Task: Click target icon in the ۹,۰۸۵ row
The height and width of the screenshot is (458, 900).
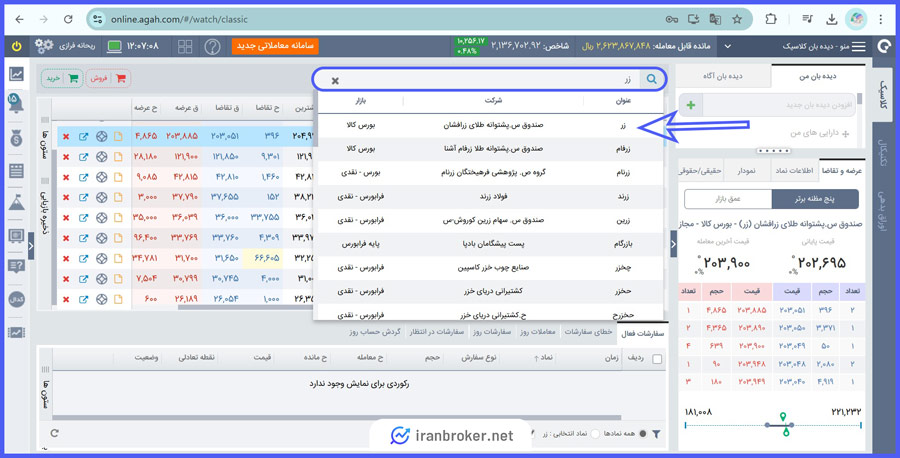Action: point(102,177)
